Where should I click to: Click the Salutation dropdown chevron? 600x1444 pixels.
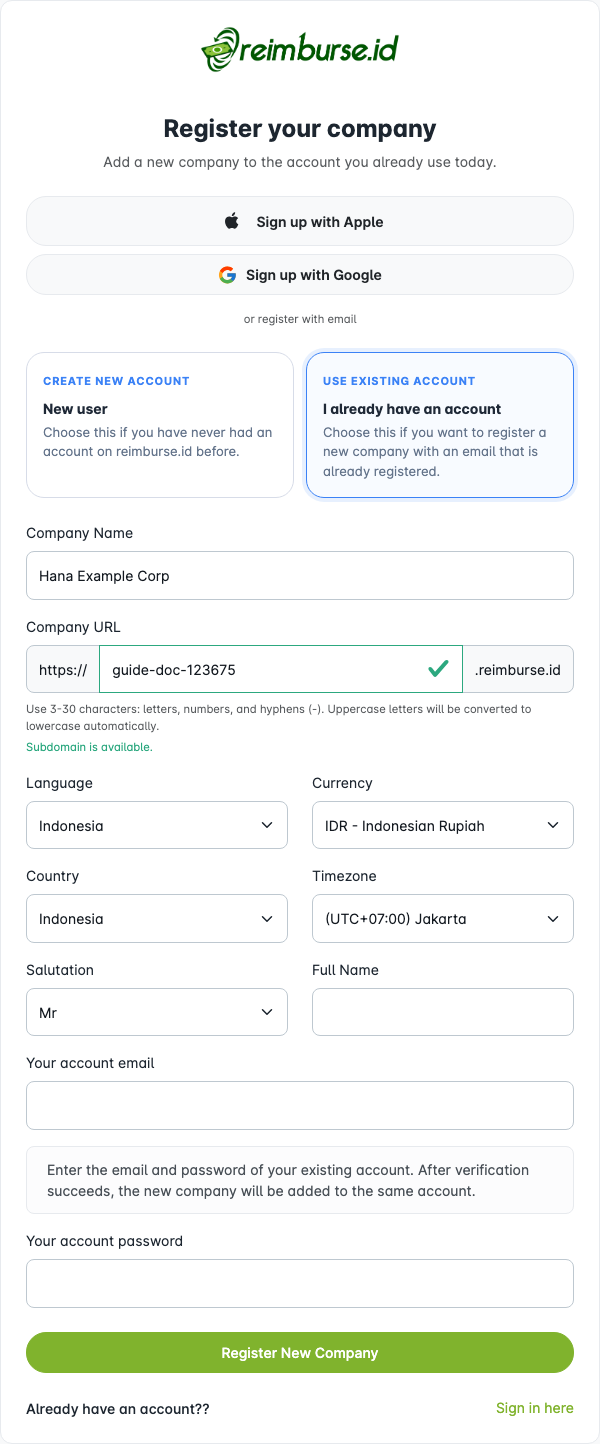267,1012
